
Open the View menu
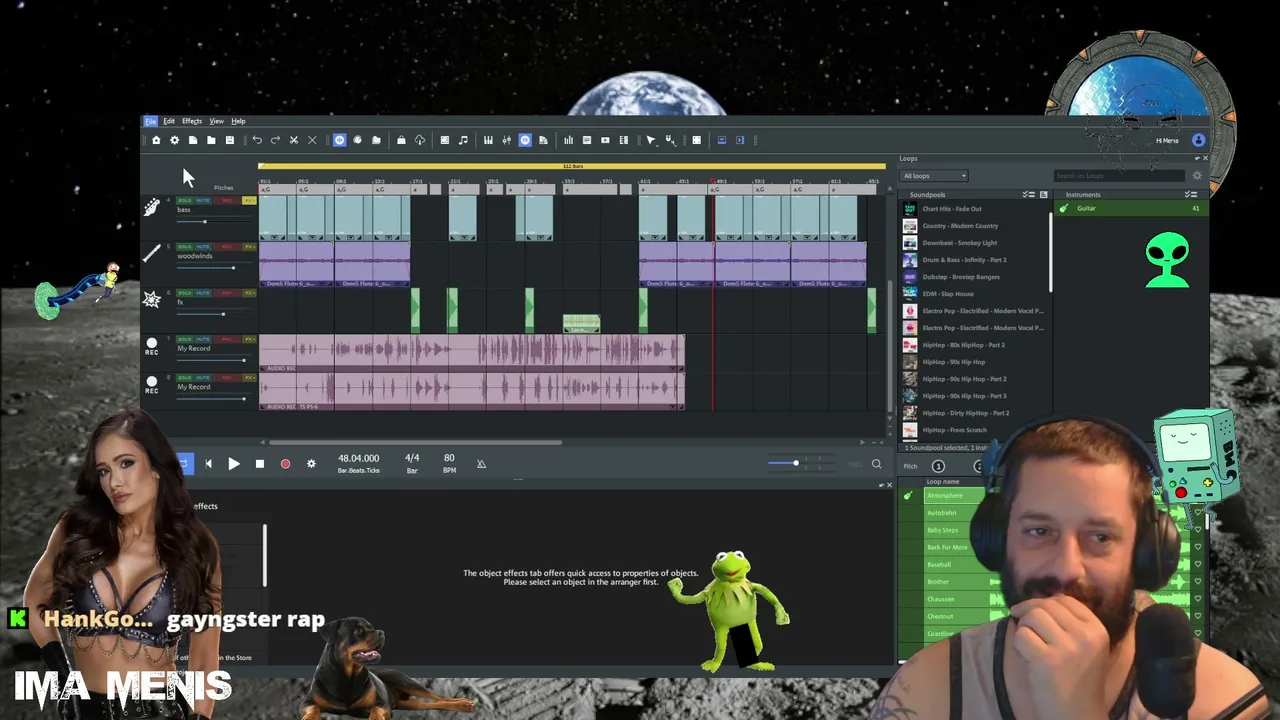(216, 121)
